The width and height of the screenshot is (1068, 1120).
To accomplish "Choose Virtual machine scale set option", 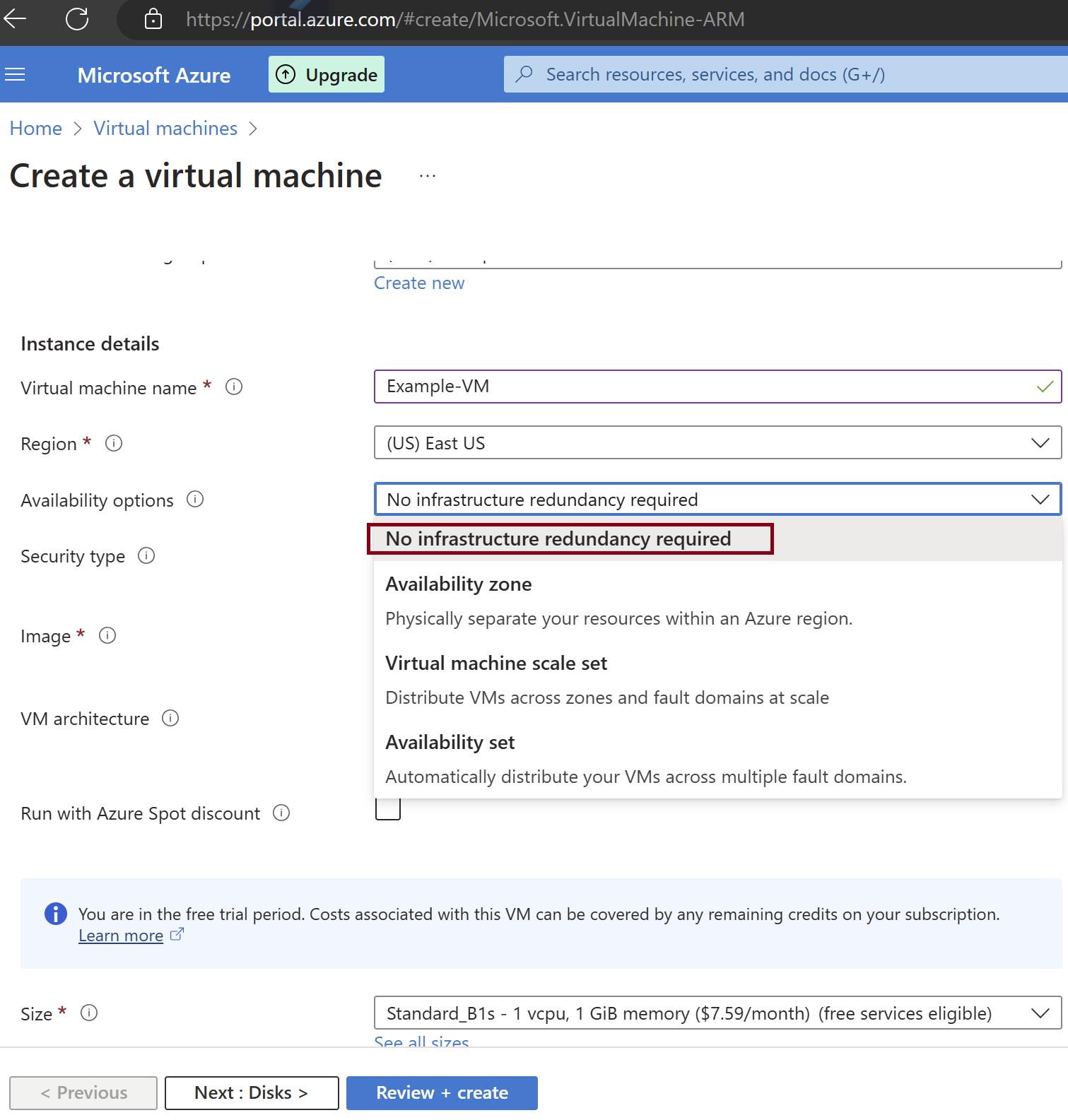I will pyautogui.click(x=496, y=664).
